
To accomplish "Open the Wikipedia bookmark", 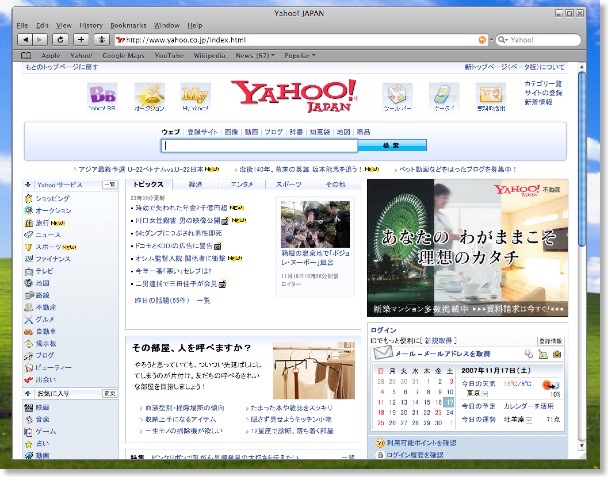I will pyautogui.click(x=209, y=55).
